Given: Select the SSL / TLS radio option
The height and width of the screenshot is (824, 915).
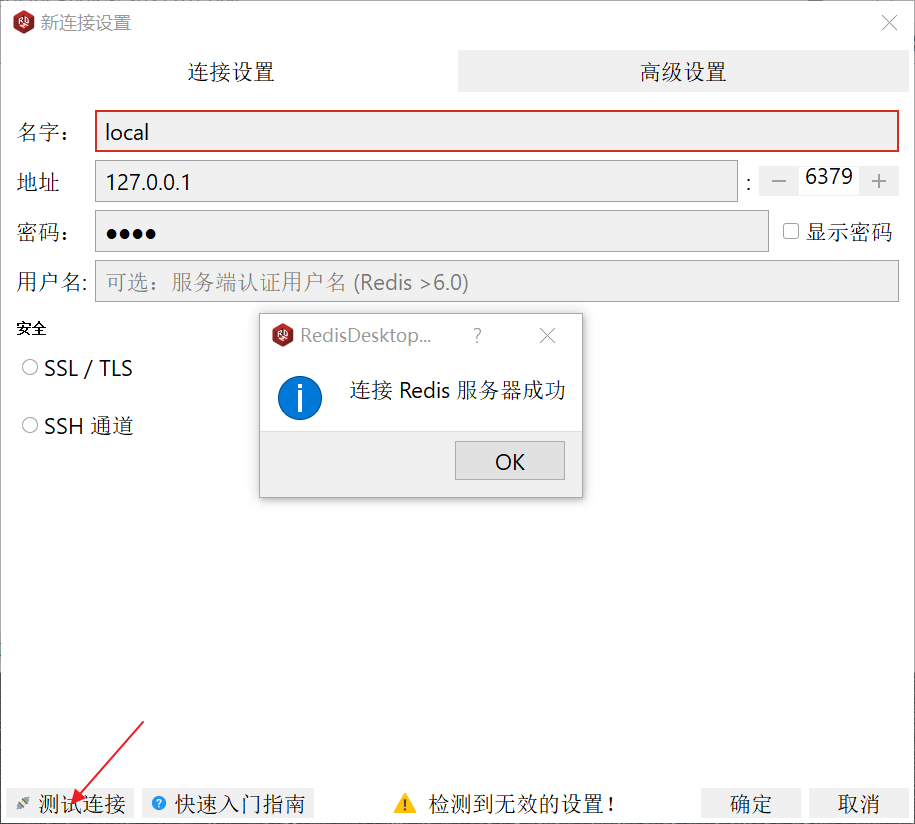Looking at the screenshot, I should click(x=30, y=368).
